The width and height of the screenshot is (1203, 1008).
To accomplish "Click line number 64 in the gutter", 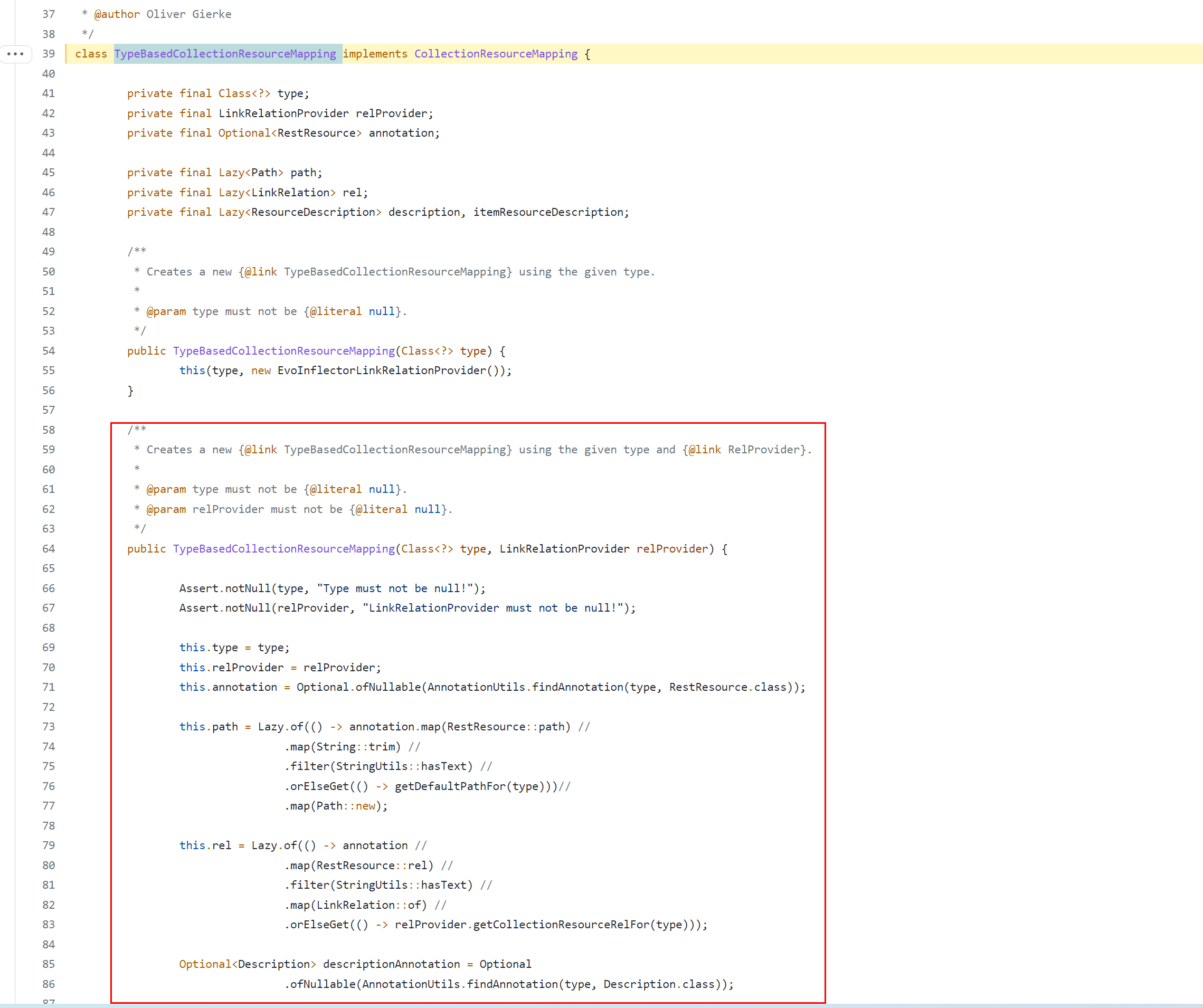I will point(49,549).
